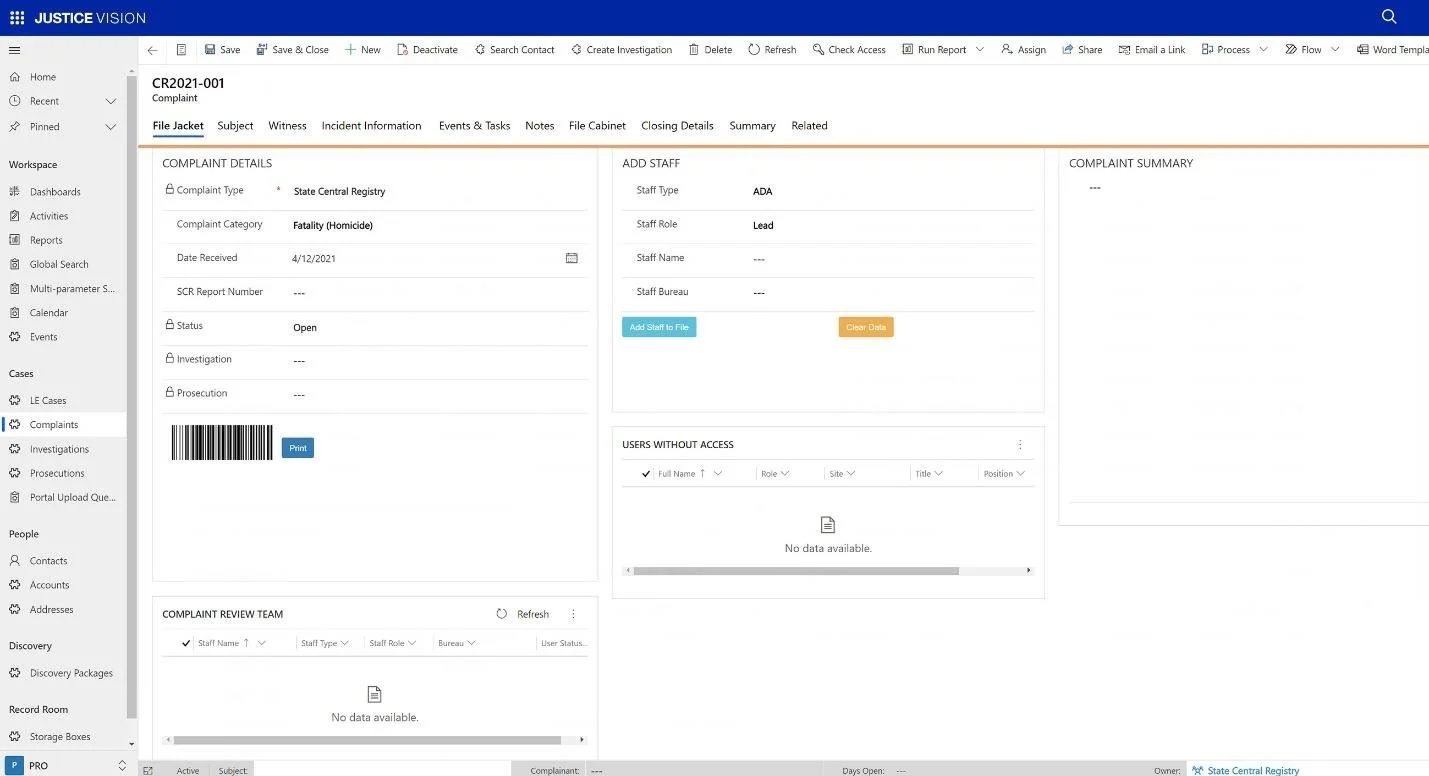Image resolution: width=1429 pixels, height=776 pixels.
Task: Click the Staff Name field
Action: click(x=890, y=259)
